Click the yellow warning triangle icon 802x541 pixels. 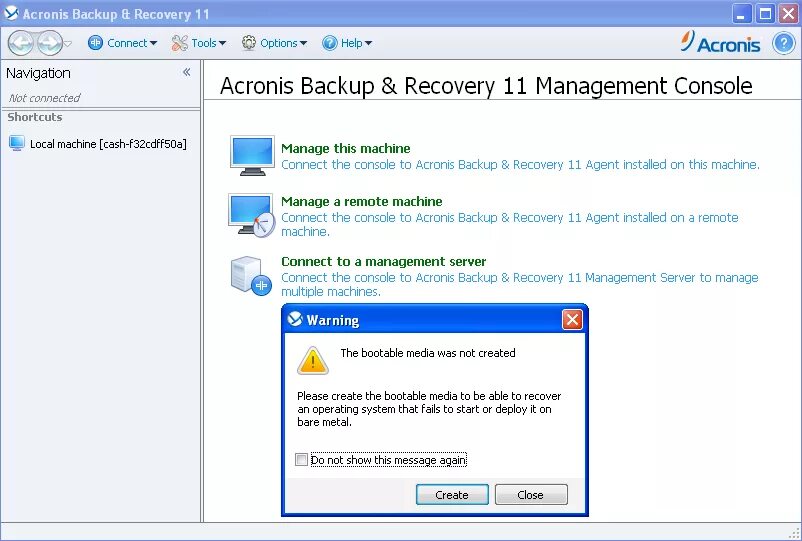point(313,360)
